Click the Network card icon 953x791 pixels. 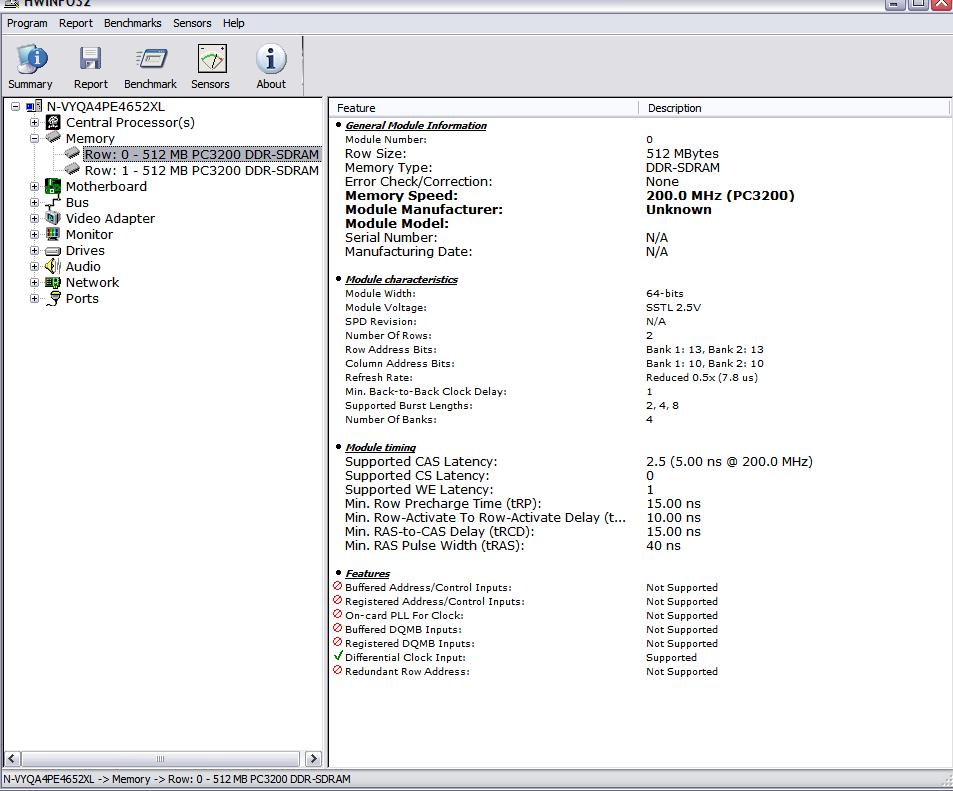click(x=53, y=282)
